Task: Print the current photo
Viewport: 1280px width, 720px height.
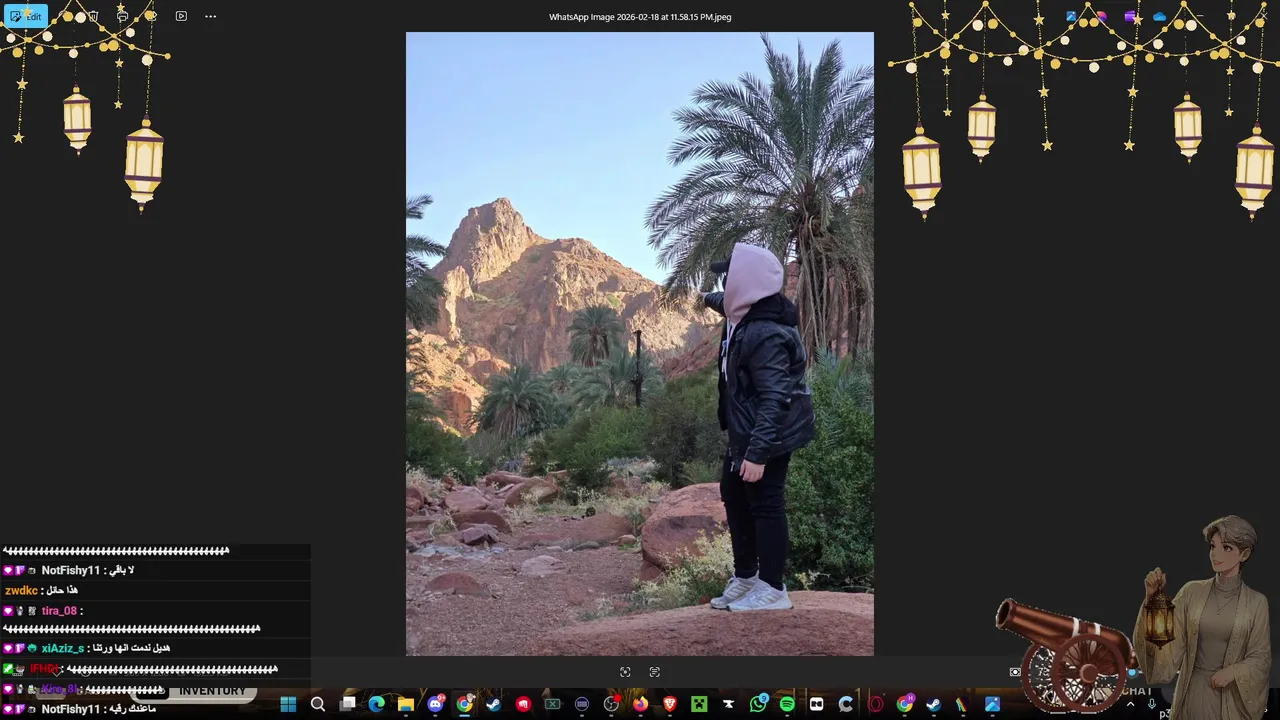Action: (x=122, y=16)
